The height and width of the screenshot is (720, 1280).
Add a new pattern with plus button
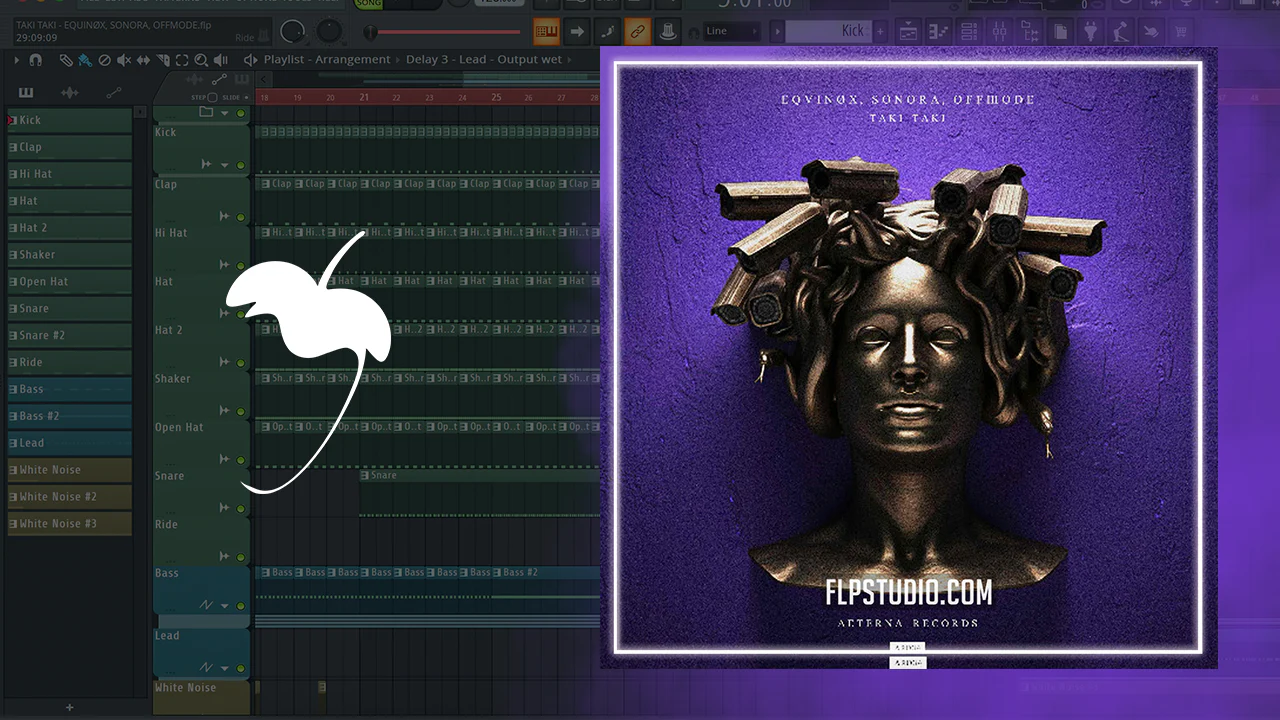point(882,31)
